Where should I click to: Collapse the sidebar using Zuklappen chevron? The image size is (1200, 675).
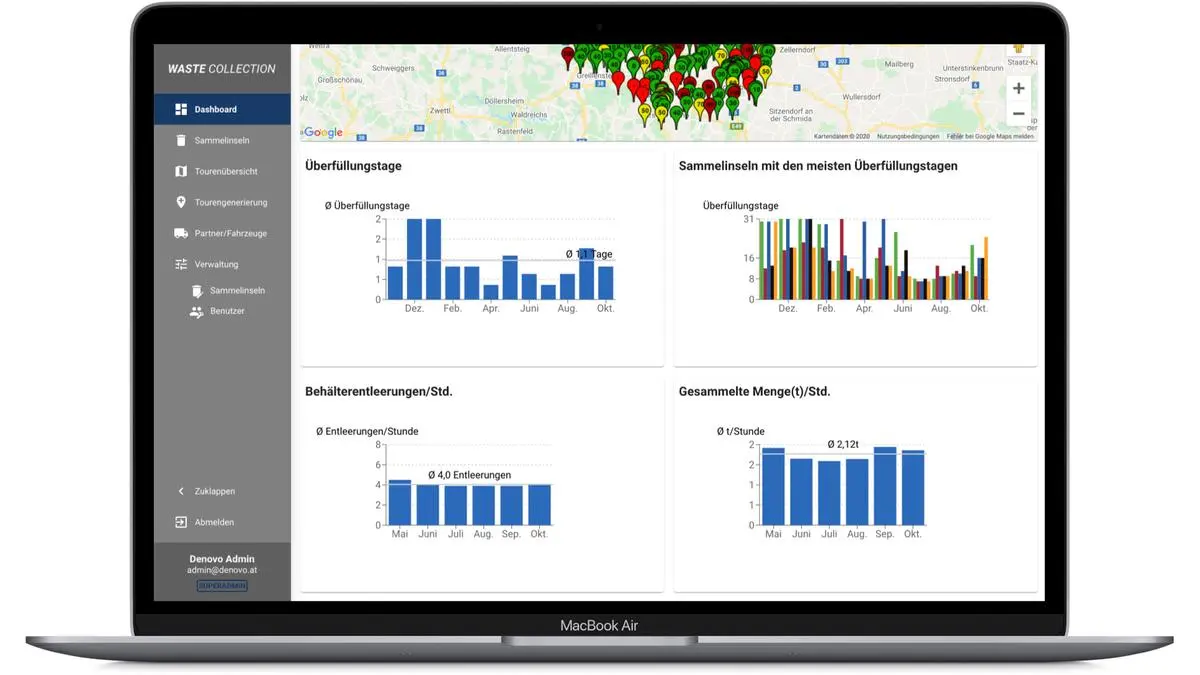click(x=181, y=491)
